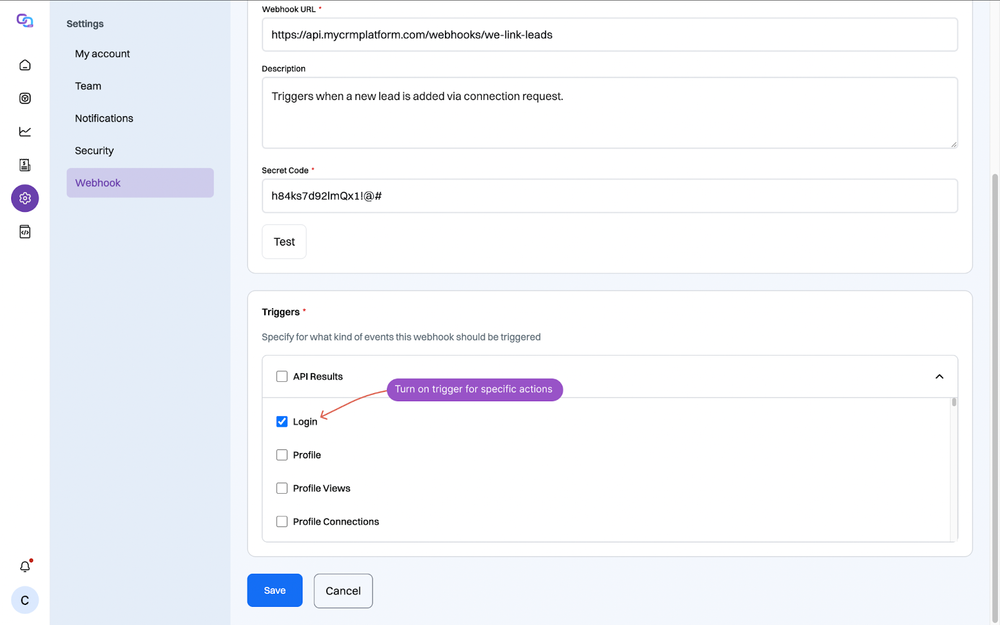Click the Webhook URL input field
Image resolution: width=1000 pixels, height=625 pixels.
point(609,33)
